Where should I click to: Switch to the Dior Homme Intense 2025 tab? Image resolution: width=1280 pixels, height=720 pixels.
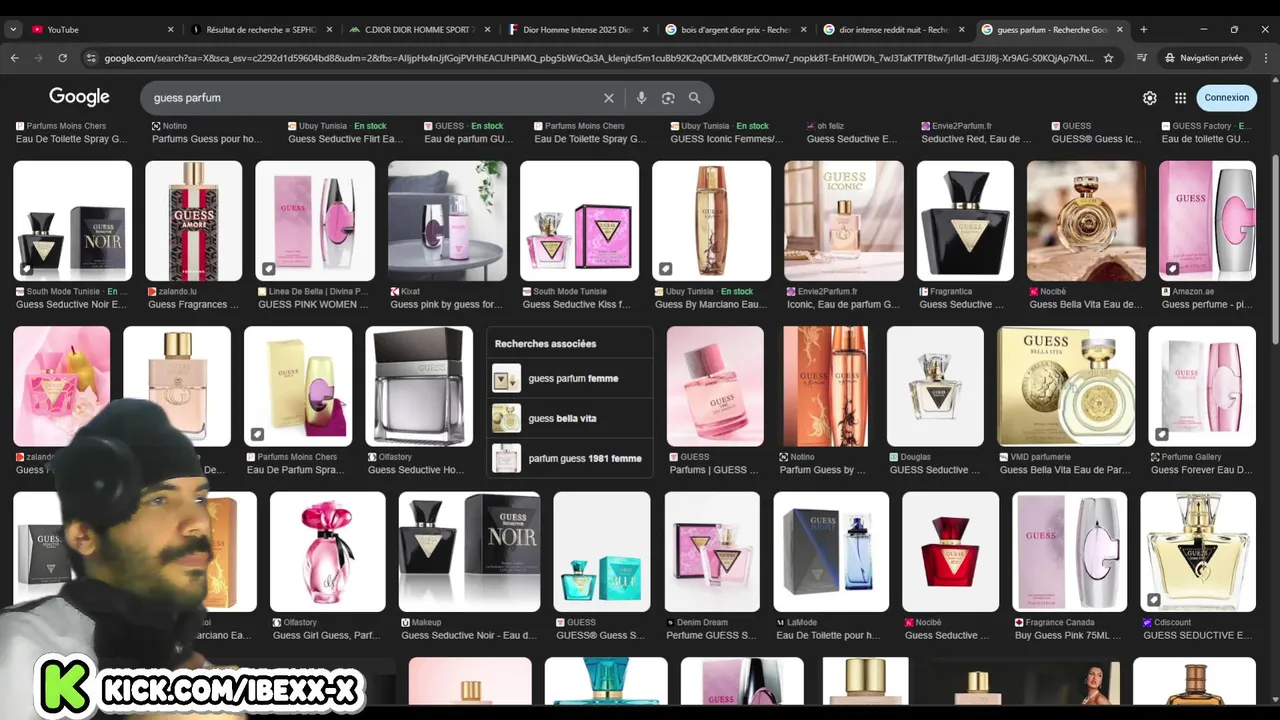coord(576,29)
